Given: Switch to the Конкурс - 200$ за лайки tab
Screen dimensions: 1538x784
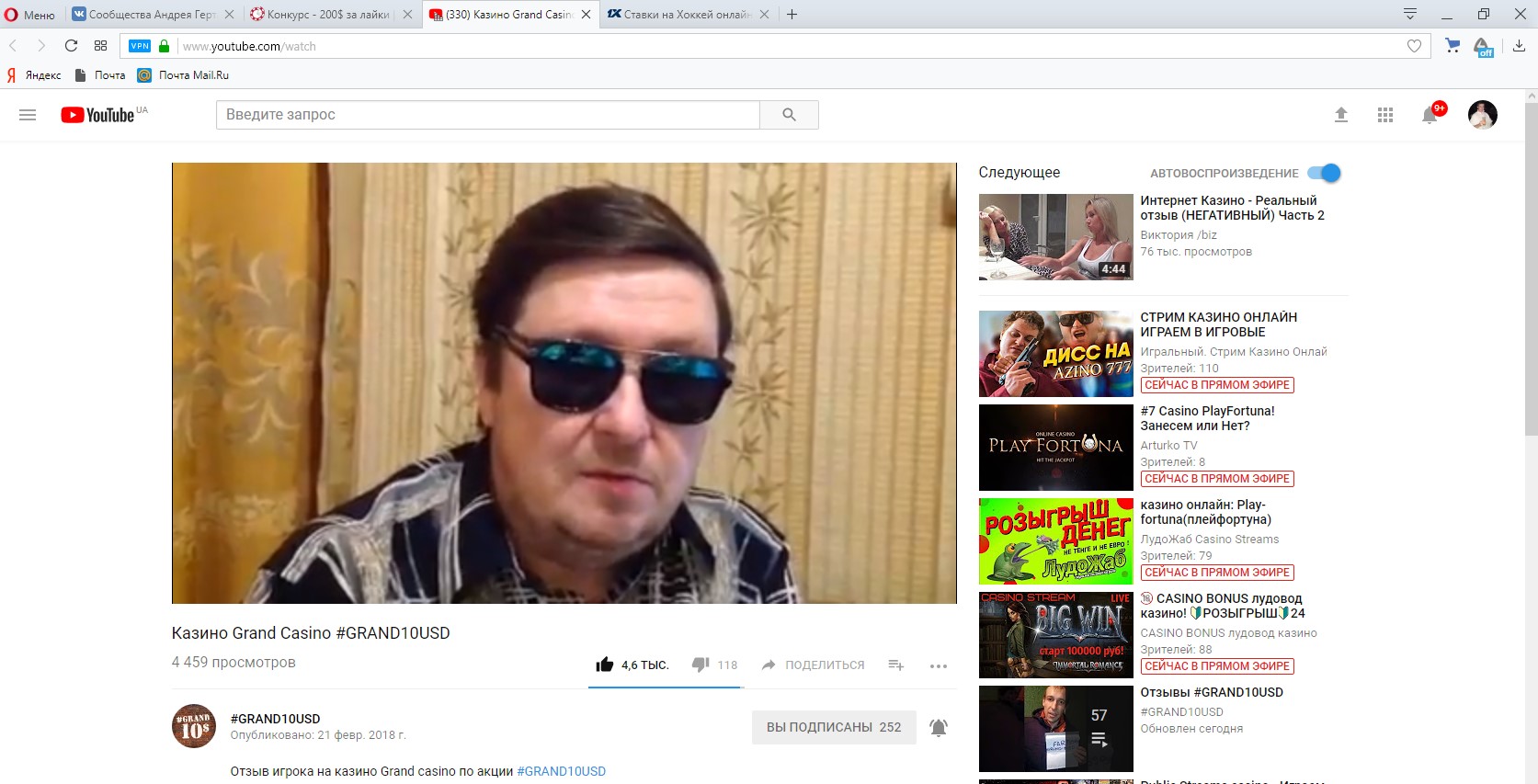Looking at the screenshot, I should coord(329,15).
